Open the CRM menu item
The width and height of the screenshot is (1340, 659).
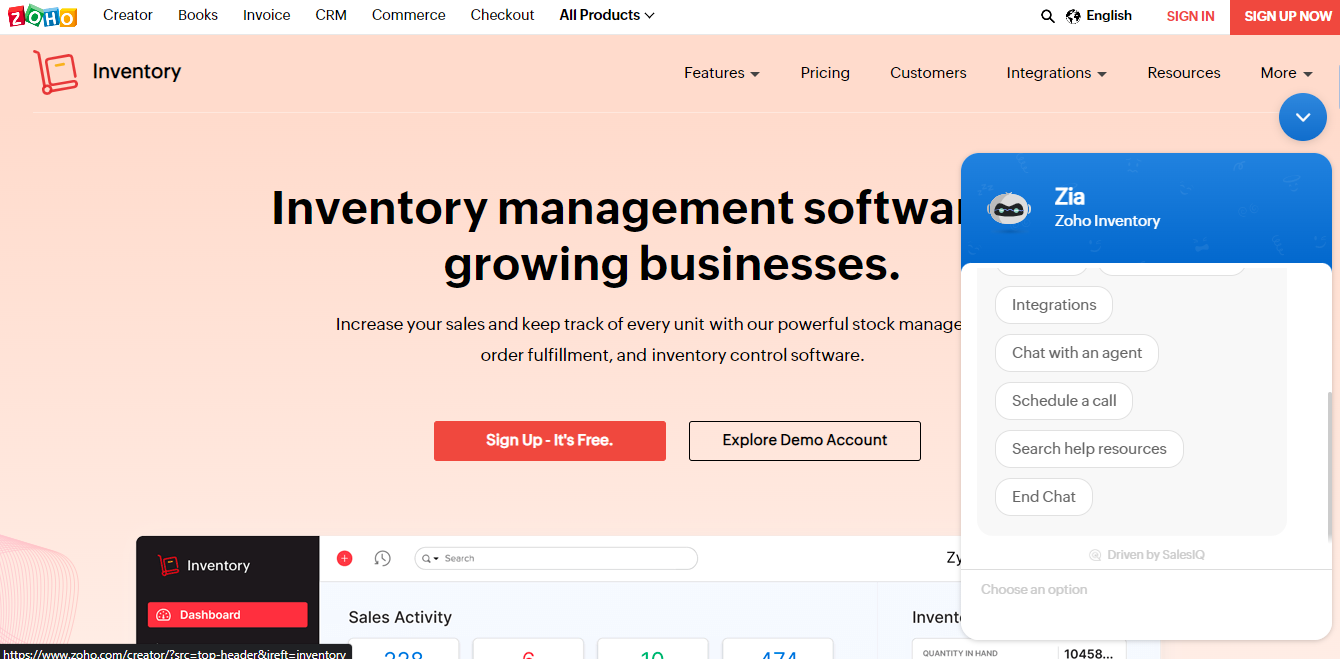tap(331, 15)
